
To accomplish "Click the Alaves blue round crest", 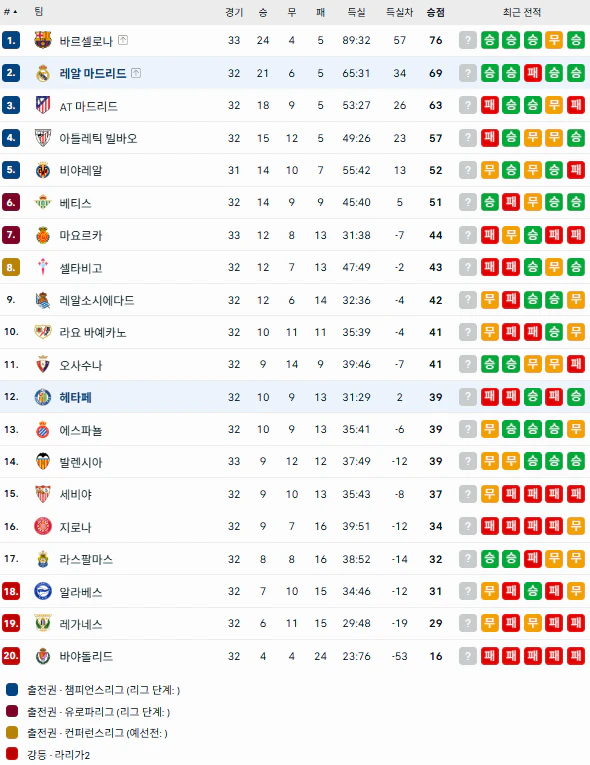I will 43,591.
